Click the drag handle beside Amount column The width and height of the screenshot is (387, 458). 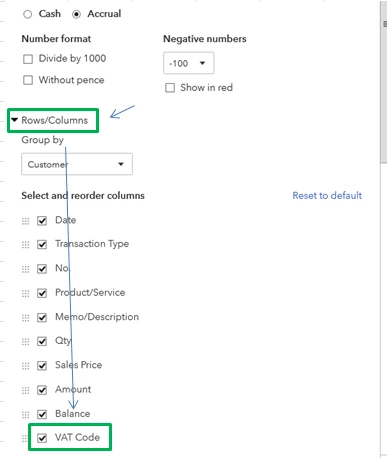tap(26, 390)
